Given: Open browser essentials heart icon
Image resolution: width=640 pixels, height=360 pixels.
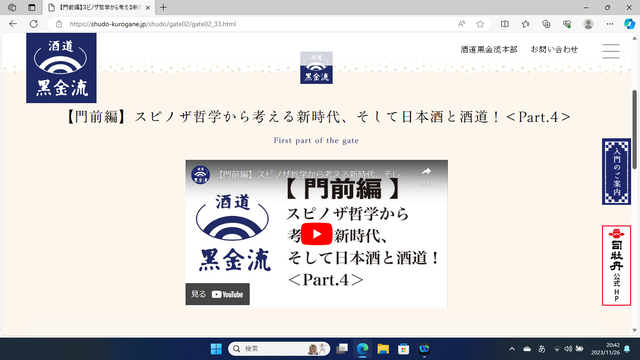Looking at the screenshot, I should coord(567,24).
